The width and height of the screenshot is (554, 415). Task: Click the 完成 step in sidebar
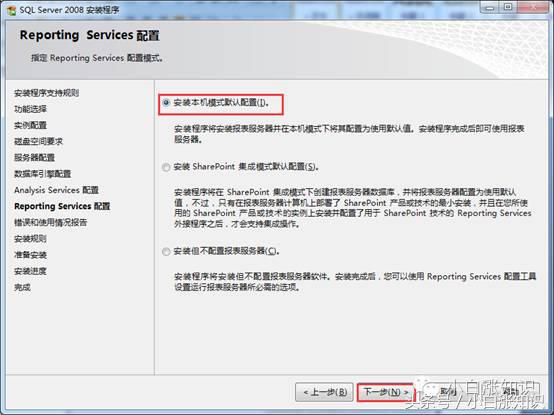click(x=22, y=287)
